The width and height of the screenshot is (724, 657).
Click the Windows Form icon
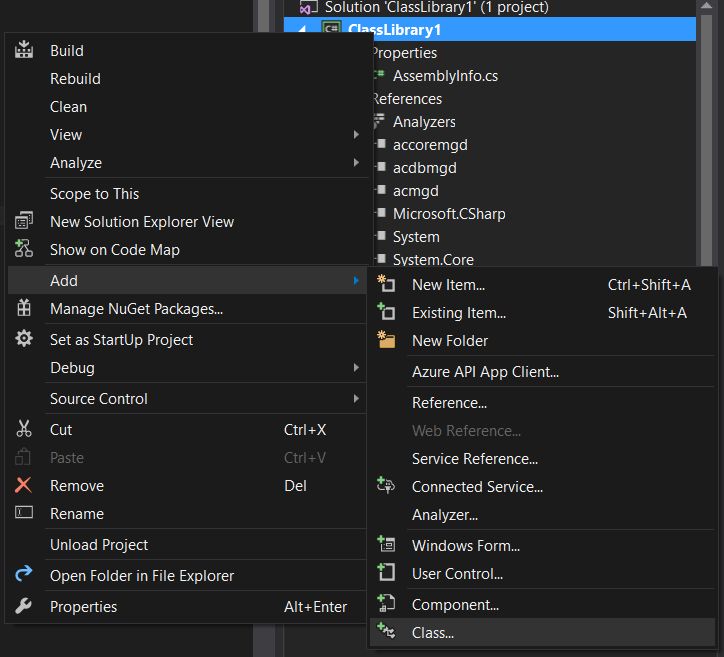386,544
